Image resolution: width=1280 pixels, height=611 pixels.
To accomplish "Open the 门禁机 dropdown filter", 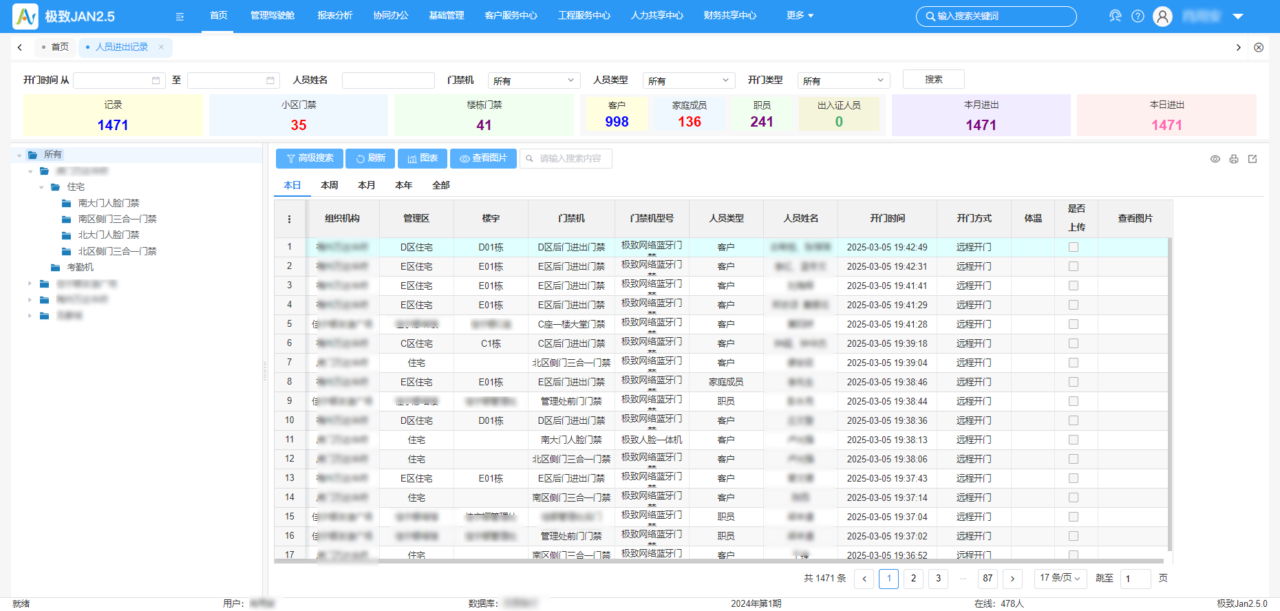I will click(534, 80).
